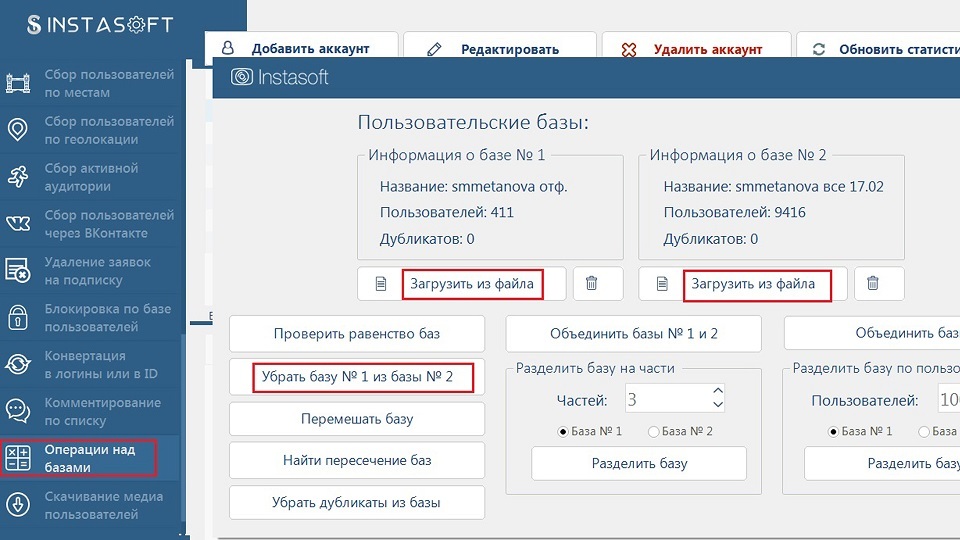The height and width of the screenshot is (540, 960).
Task: Click the VK logo icon in sidebar
Action: 18,223
